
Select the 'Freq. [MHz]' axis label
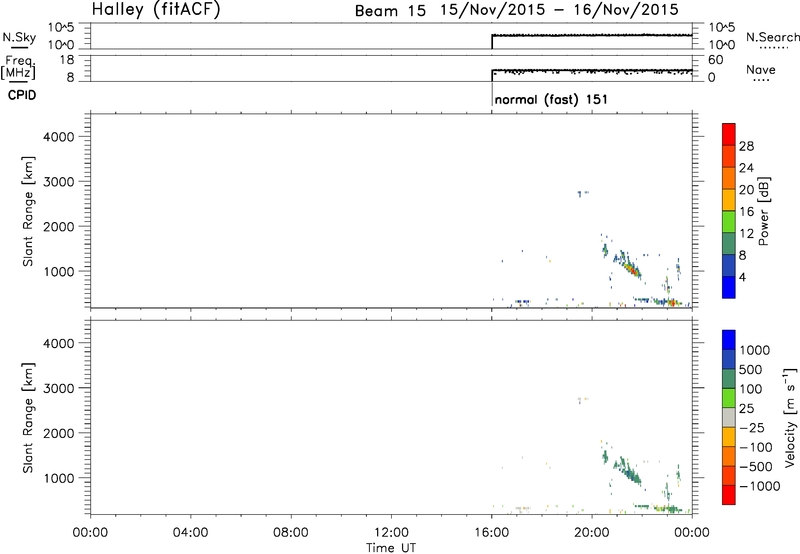pos(19,67)
